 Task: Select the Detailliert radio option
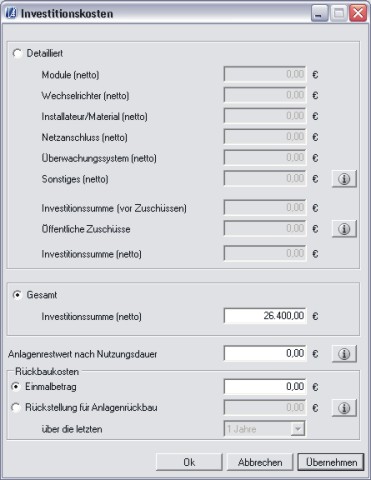pyautogui.click(x=17, y=53)
